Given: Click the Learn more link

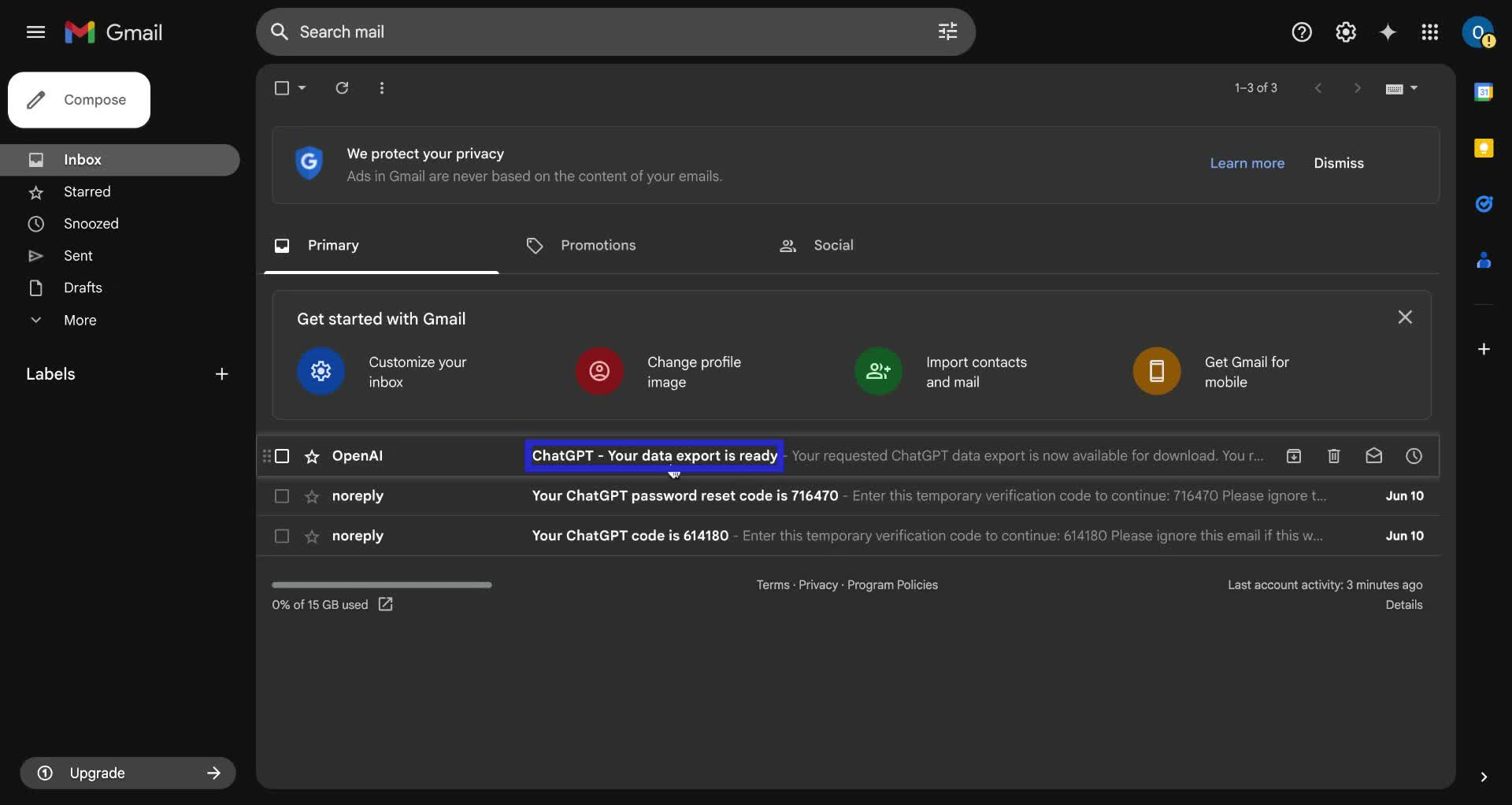Looking at the screenshot, I should [x=1247, y=163].
